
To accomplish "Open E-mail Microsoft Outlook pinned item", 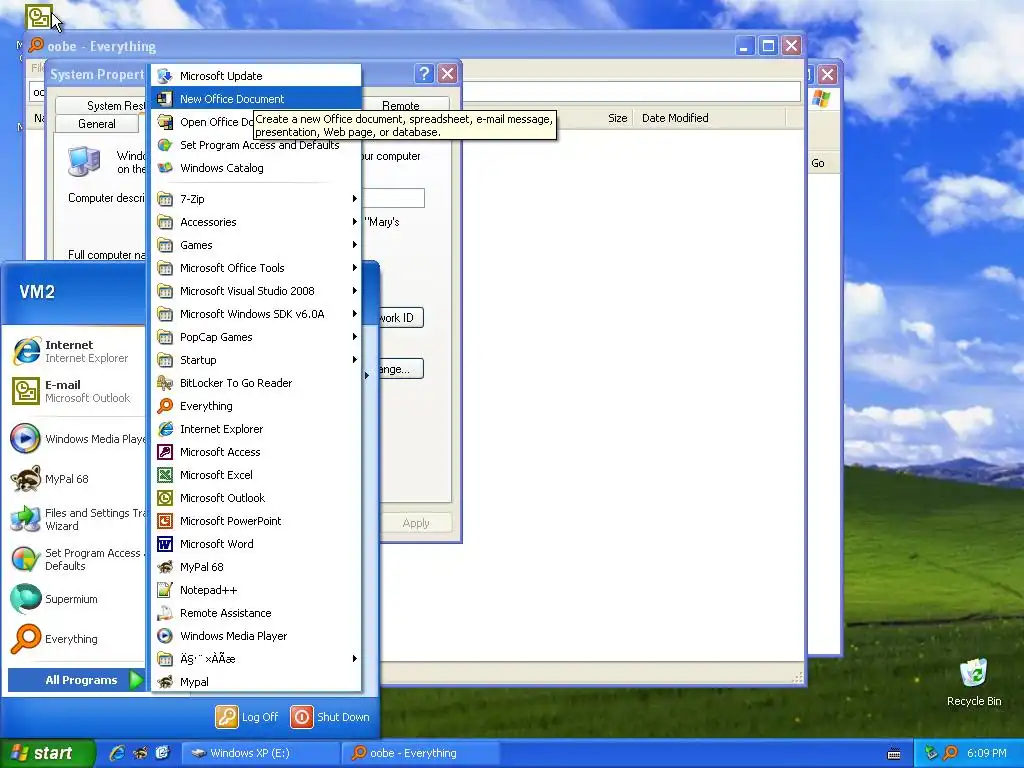I will point(76,391).
